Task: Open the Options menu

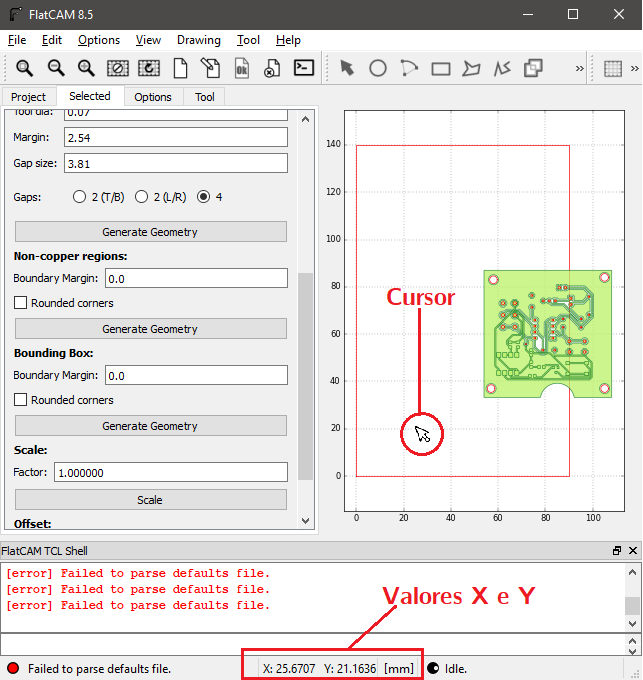Action: point(99,40)
